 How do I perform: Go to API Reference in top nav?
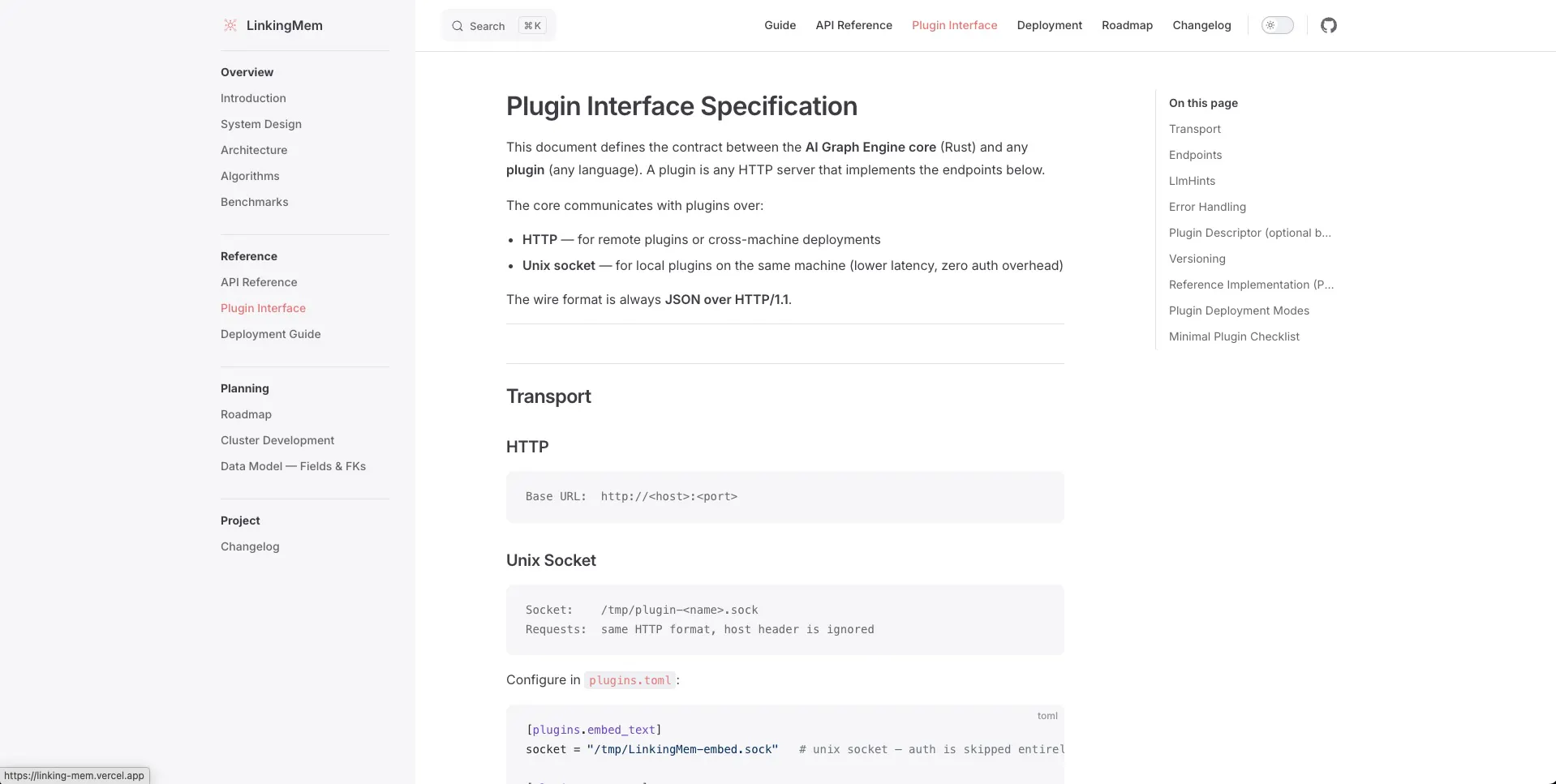[x=853, y=25]
